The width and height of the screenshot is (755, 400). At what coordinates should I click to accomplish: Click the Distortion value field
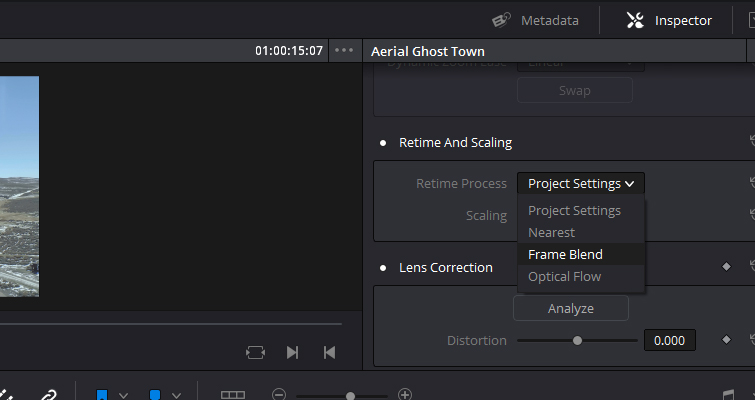(669, 340)
